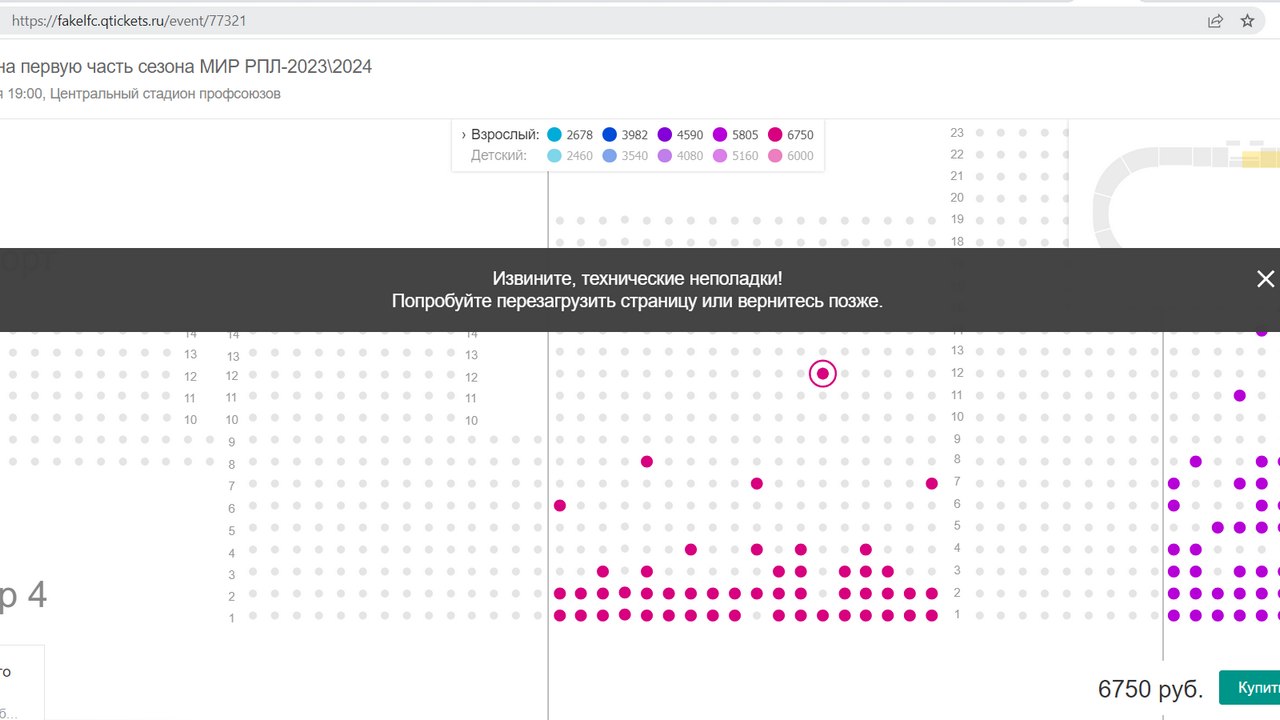Pick the lone pink seat in row 8
The image size is (1280, 720).
click(647, 461)
